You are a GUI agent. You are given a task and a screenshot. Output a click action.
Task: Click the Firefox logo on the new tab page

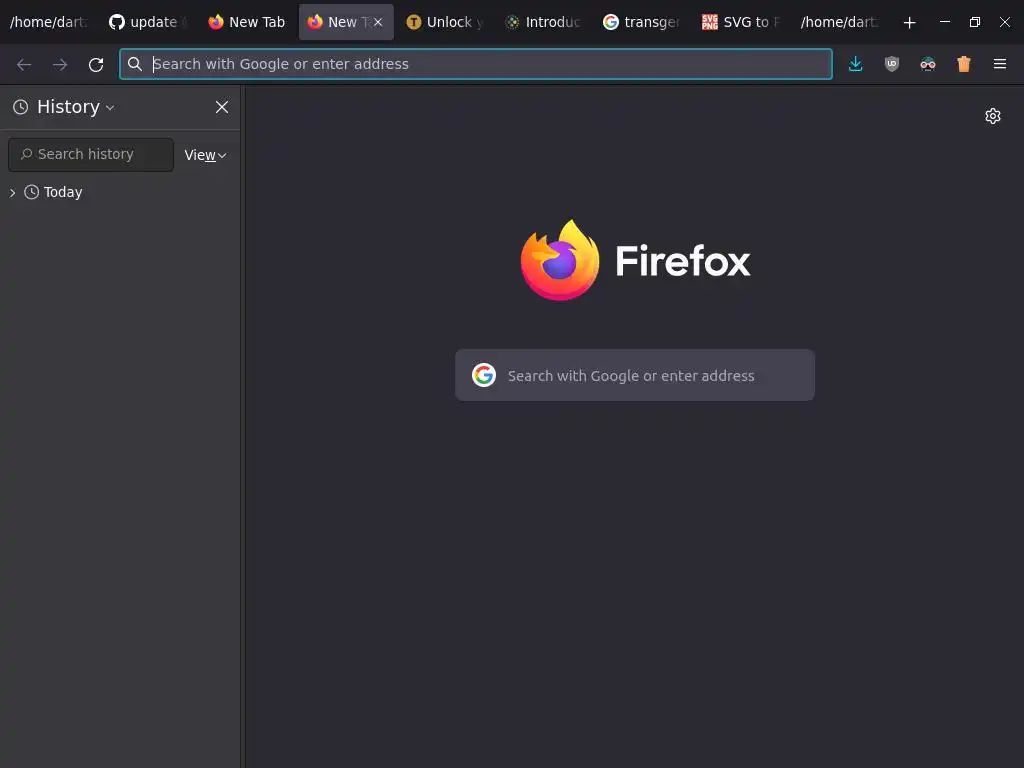[560, 260]
